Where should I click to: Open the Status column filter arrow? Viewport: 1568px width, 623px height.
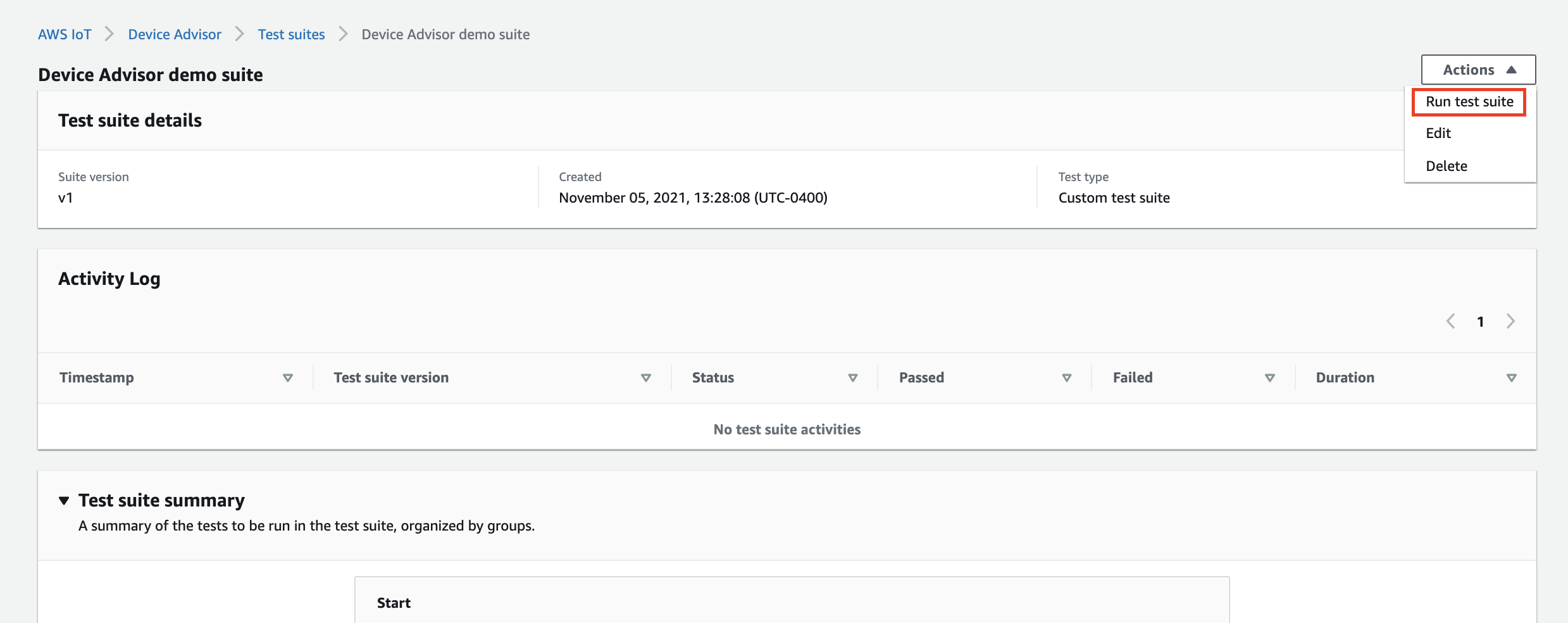853,377
